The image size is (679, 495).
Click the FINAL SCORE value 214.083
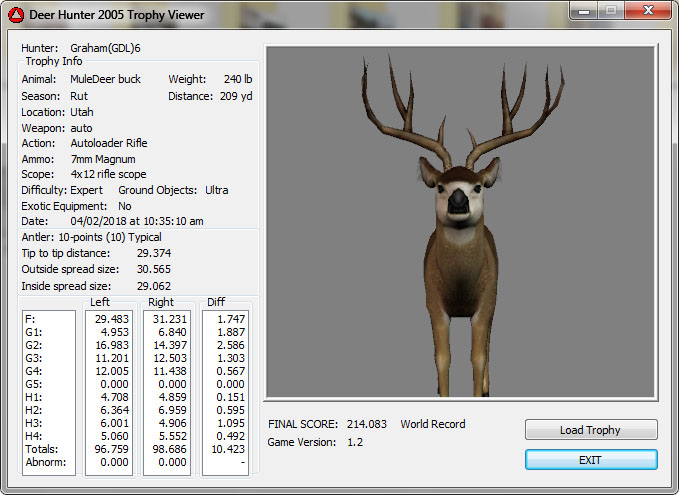(366, 424)
